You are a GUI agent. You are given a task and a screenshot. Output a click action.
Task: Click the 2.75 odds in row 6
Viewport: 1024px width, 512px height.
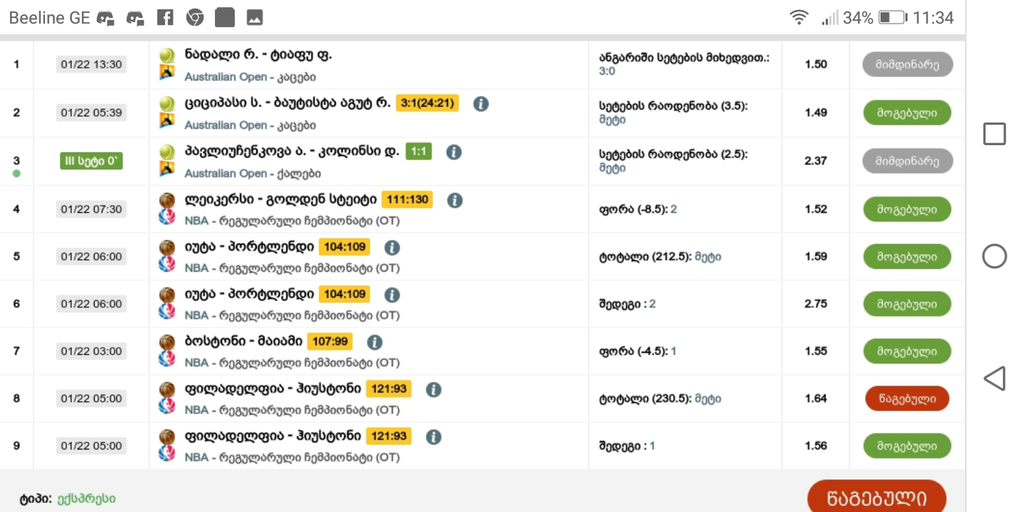pos(815,304)
